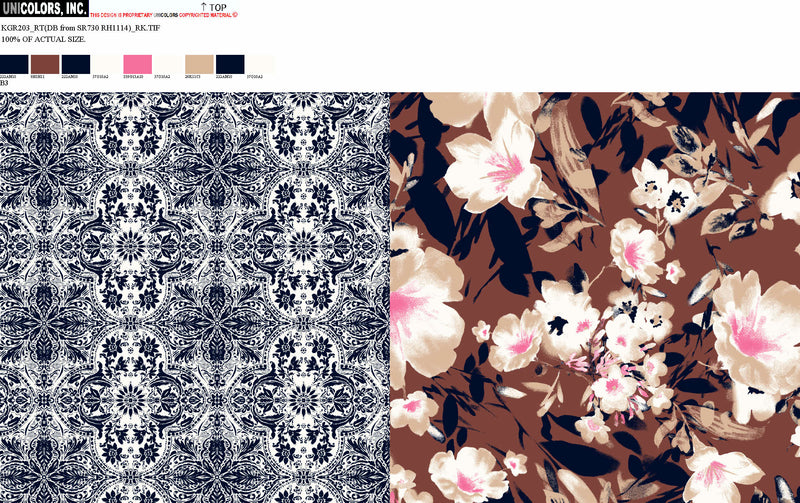Pick the cream swatch between navy and pink
Viewport: 800px width, 503px height.
107,64
